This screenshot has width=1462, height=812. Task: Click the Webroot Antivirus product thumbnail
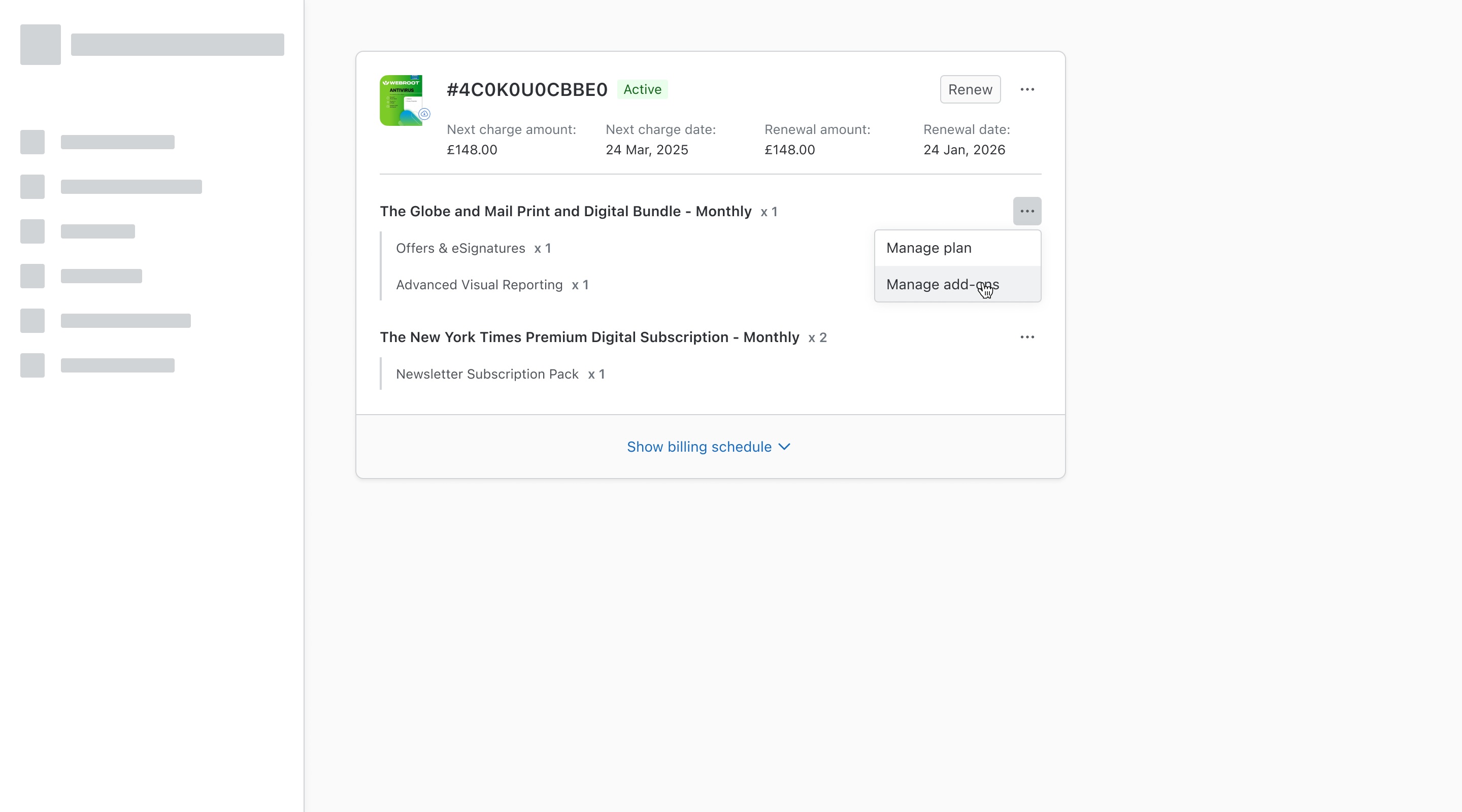404,100
